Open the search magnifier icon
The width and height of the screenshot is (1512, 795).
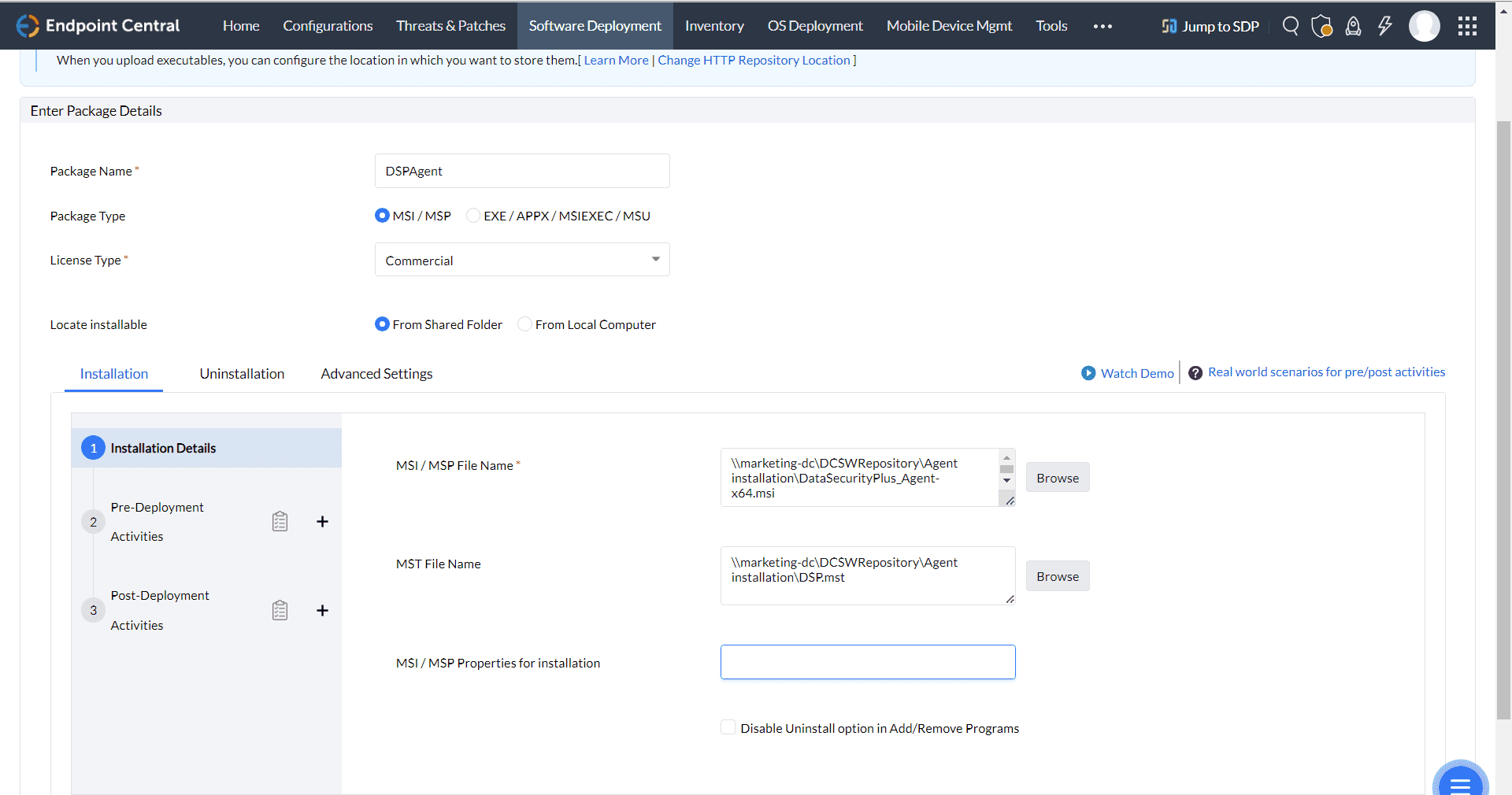click(1291, 26)
